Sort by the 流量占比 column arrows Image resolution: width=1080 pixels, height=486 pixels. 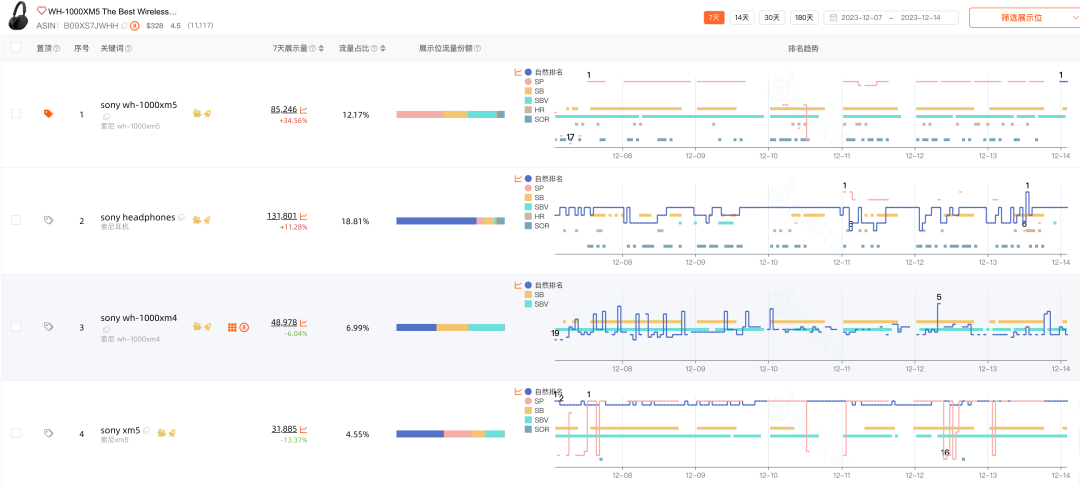[x=383, y=49]
